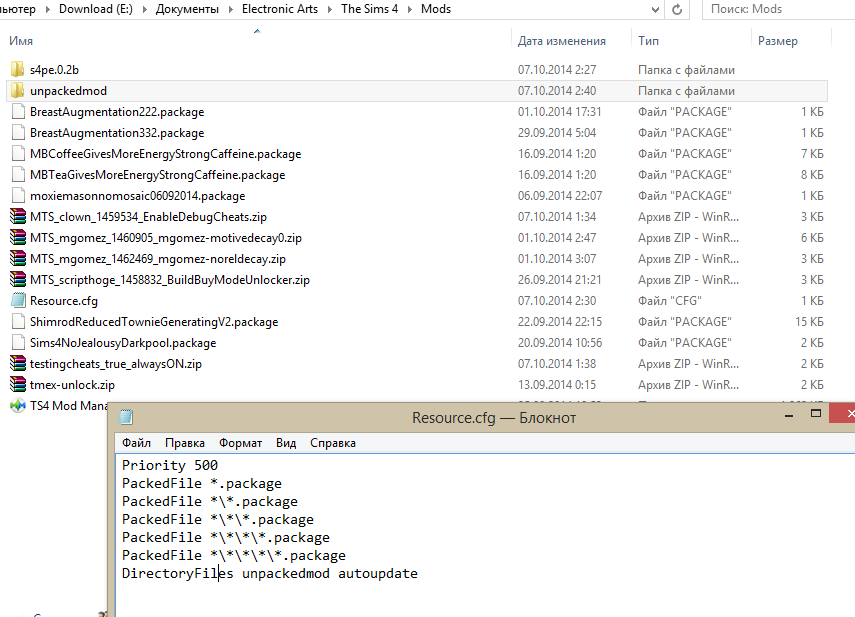This screenshot has height=617, width=855.
Task: Open the Формат menu in Notepad
Action: coord(240,443)
